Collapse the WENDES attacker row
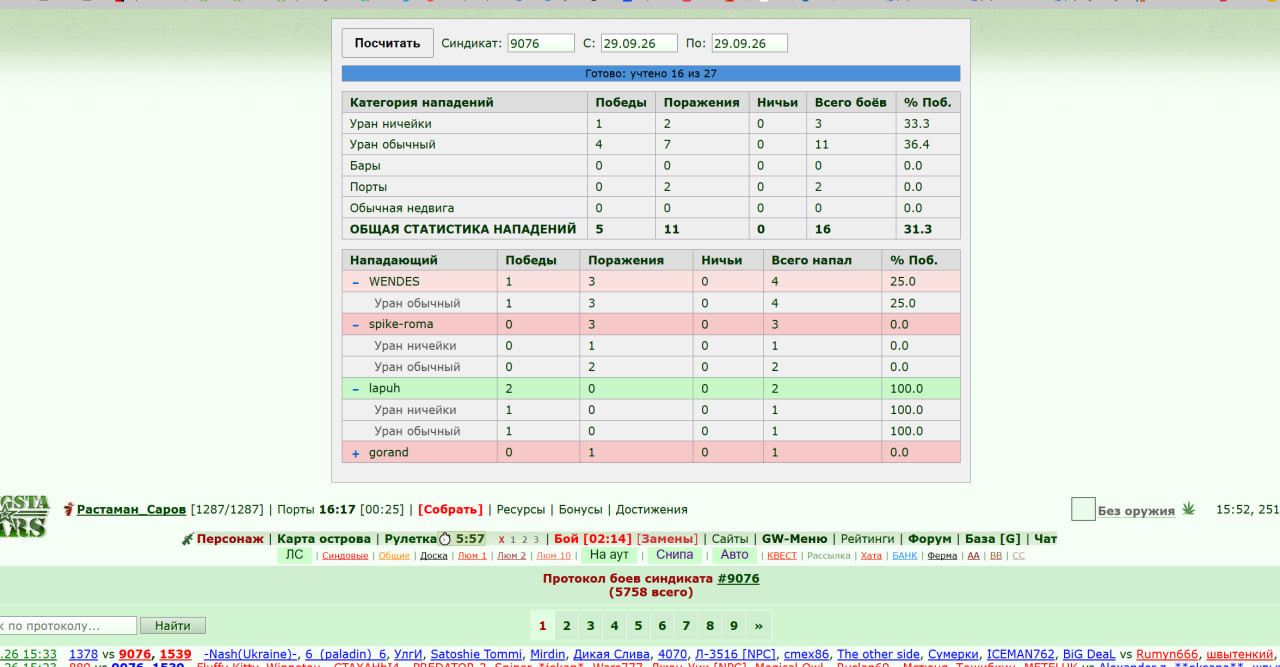Screen dimensions: 1280x667 pyautogui.click(x=355, y=282)
